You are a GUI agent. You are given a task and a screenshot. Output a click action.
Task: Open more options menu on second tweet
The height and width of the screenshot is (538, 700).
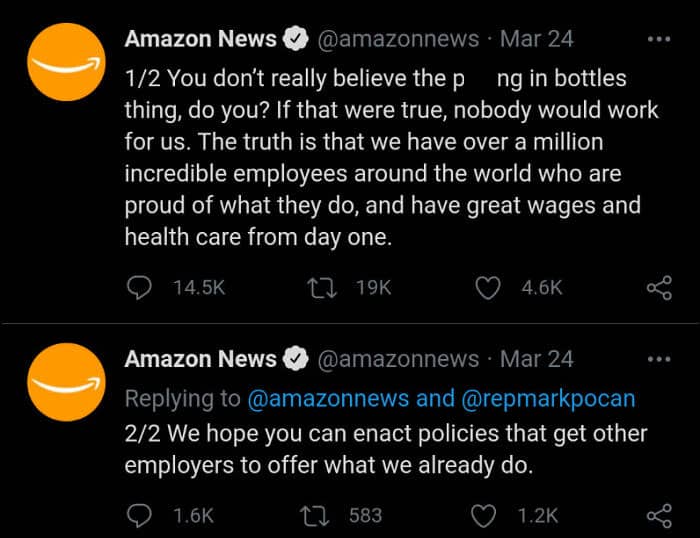click(x=659, y=359)
